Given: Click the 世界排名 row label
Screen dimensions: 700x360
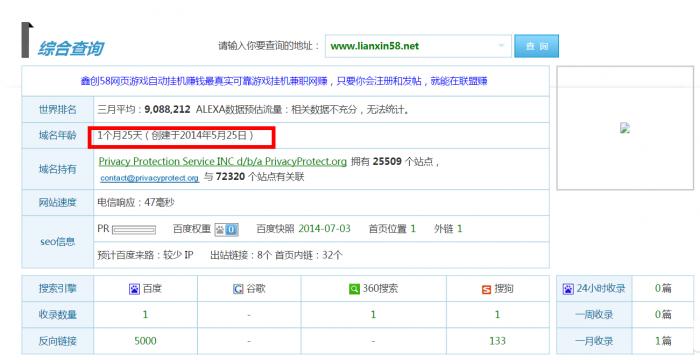Looking at the screenshot, I should pos(58,109).
